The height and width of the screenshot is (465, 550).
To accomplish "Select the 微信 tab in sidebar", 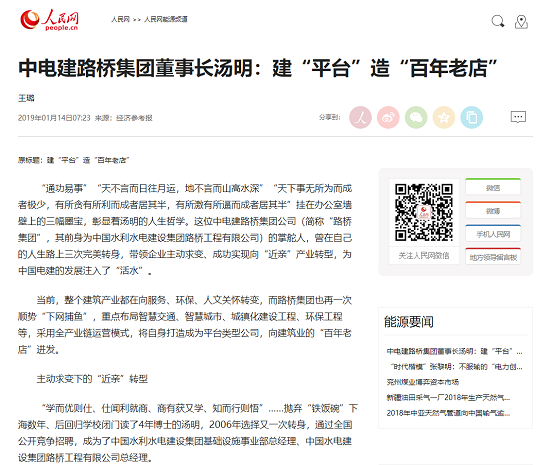I will (x=493, y=187).
